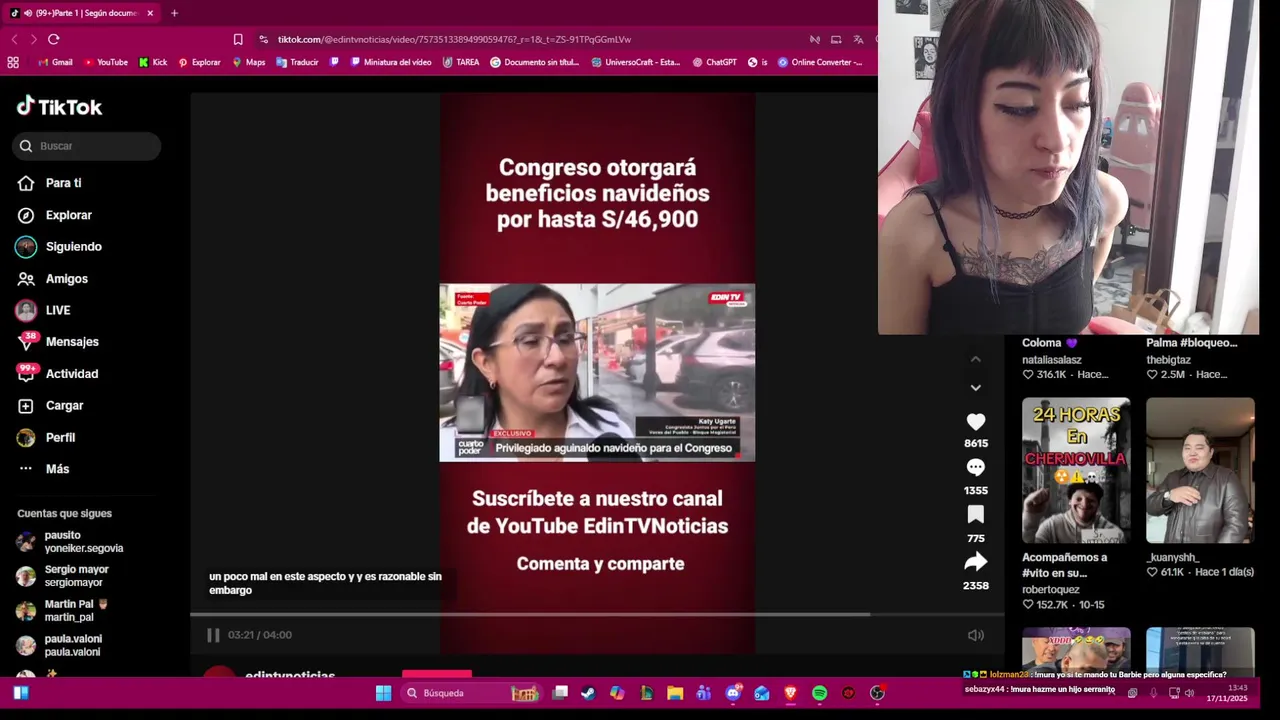Open nataliasalasz username
This screenshot has width=1280, height=720.
pyautogui.click(x=1052, y=360)
